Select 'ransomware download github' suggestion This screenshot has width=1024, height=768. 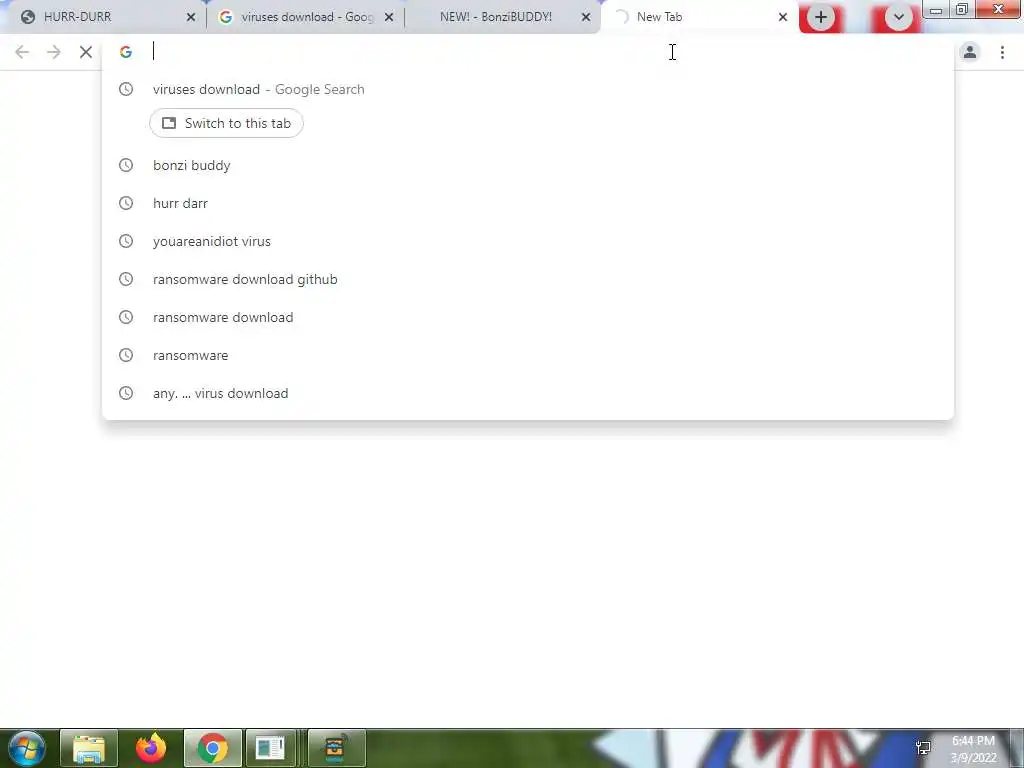tap(528, 279)
